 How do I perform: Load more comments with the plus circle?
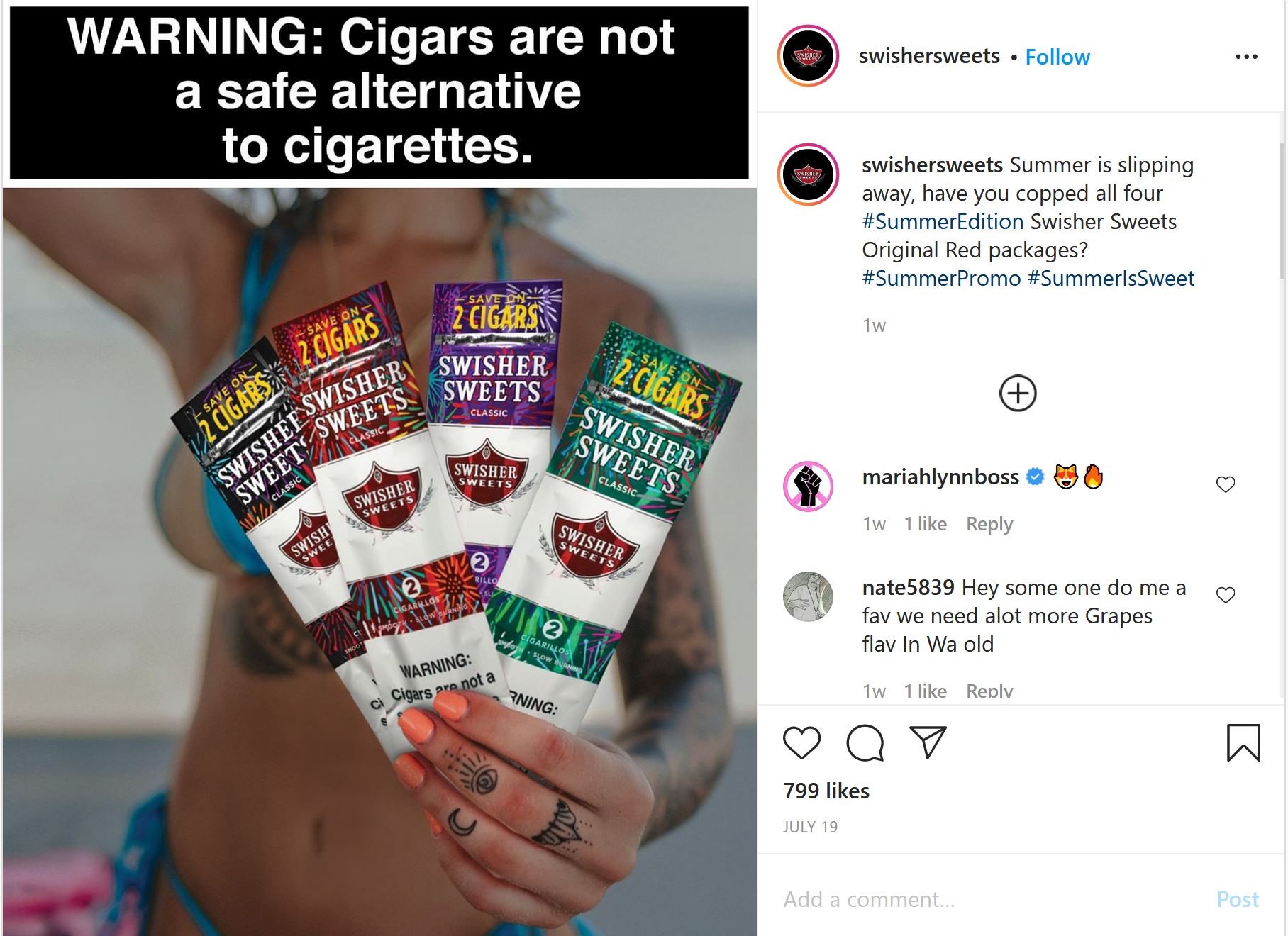pos(1018,393)
